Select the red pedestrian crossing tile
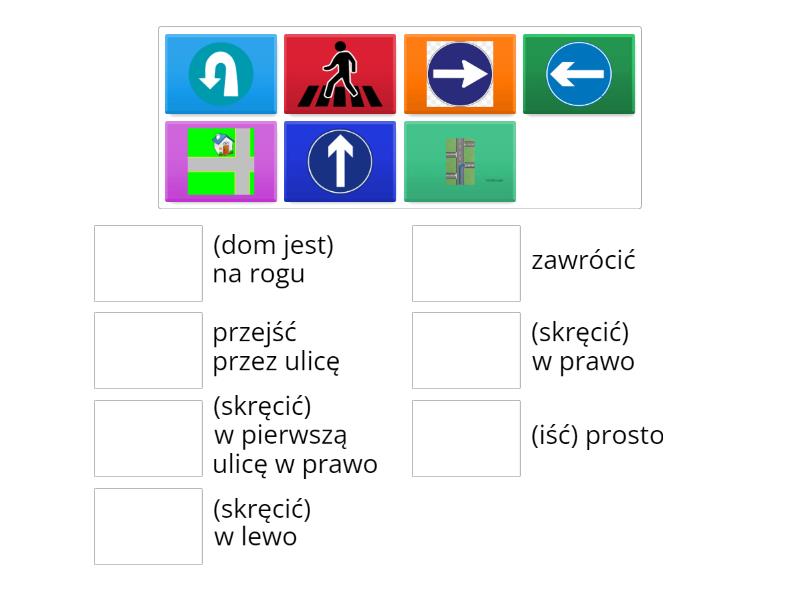The height and width of the screenshot is (600, 800). [x=340, y=74]
